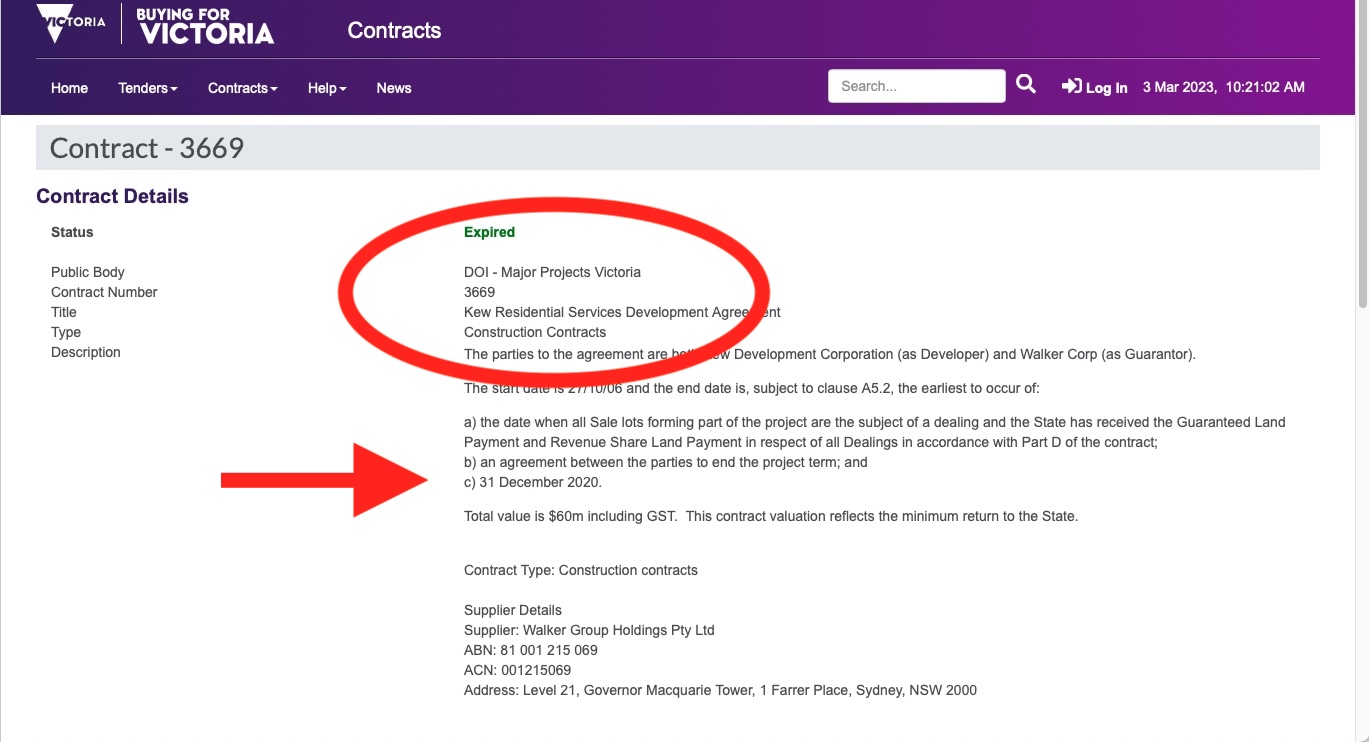Click the supplier ABN number line

(x=530, y=650)
